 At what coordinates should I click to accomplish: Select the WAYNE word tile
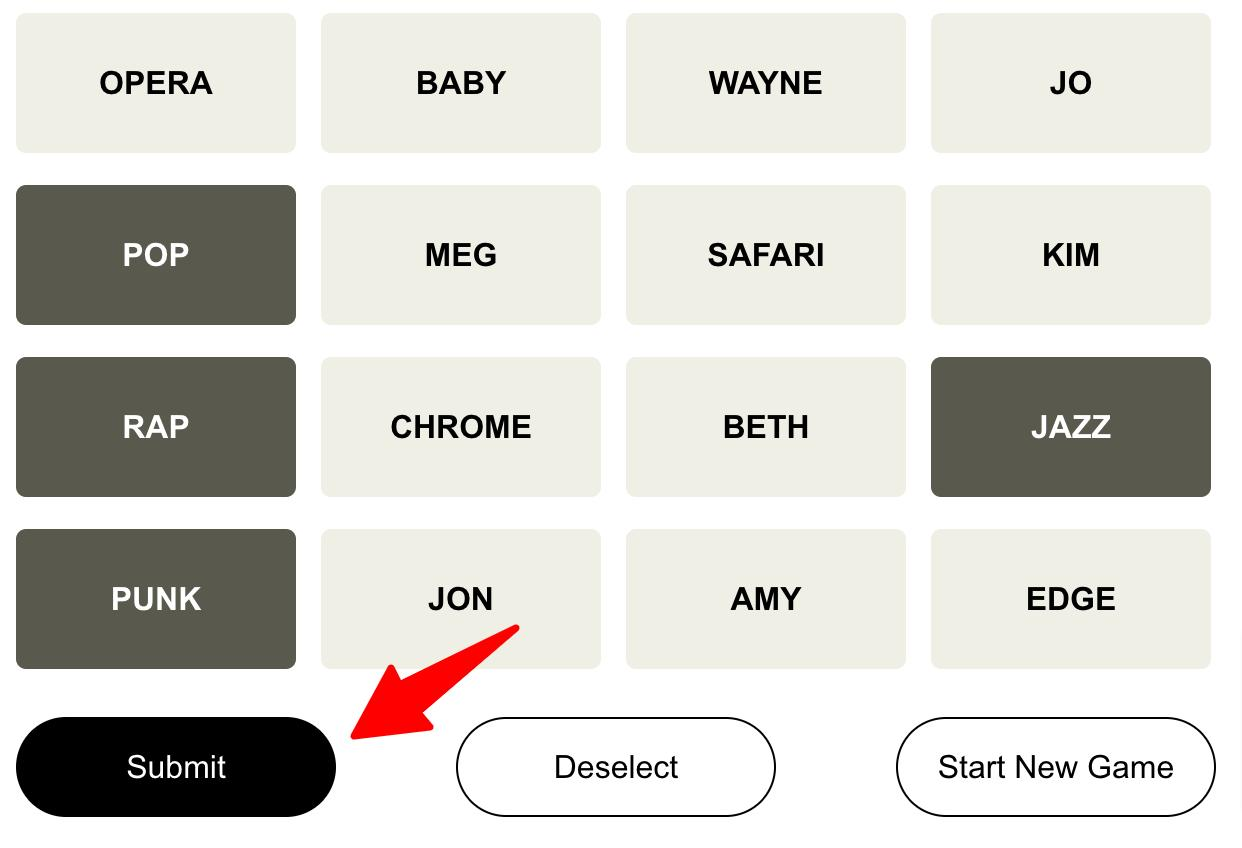coord(766,83)
